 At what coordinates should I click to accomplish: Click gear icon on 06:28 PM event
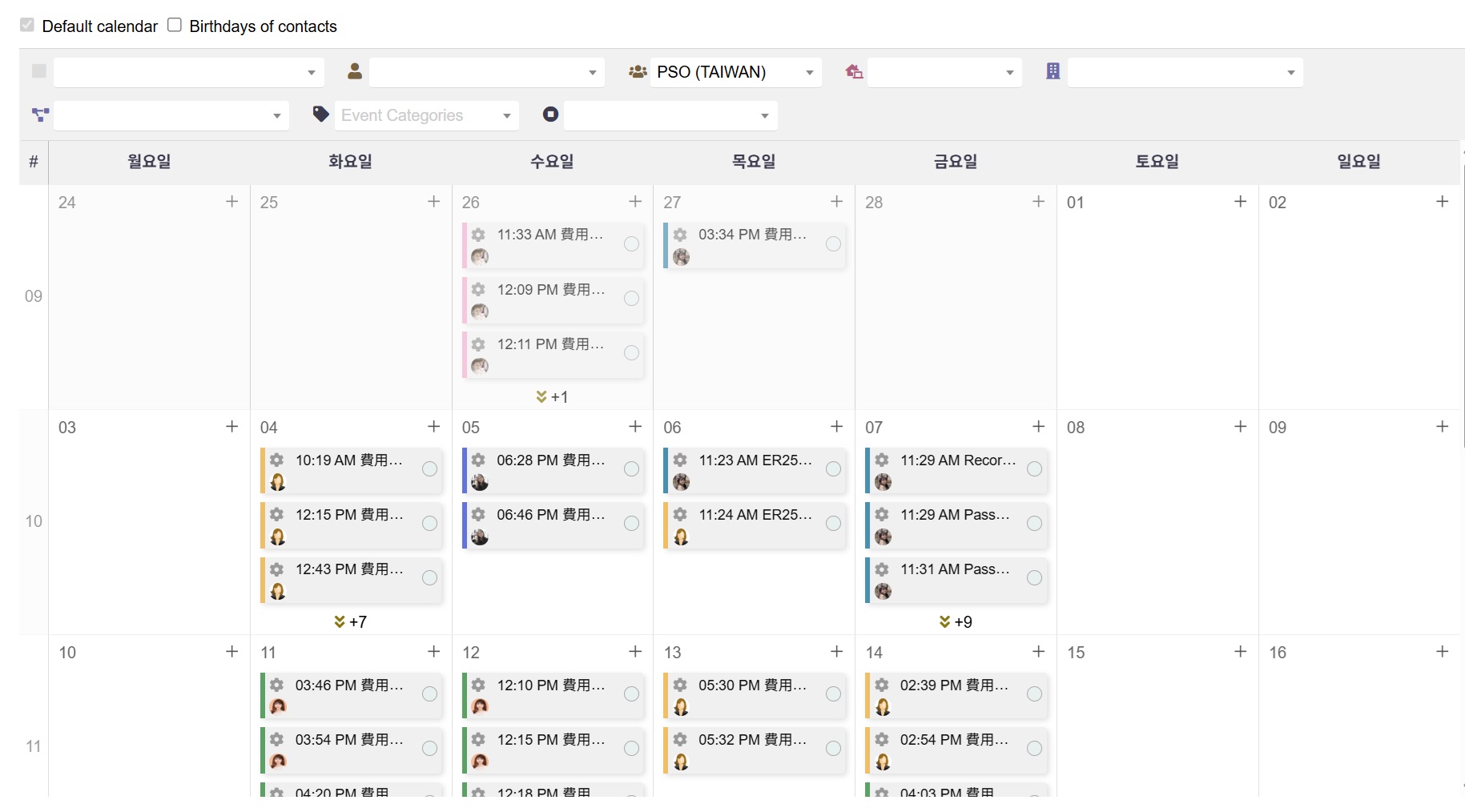click(x=478, y=460)
